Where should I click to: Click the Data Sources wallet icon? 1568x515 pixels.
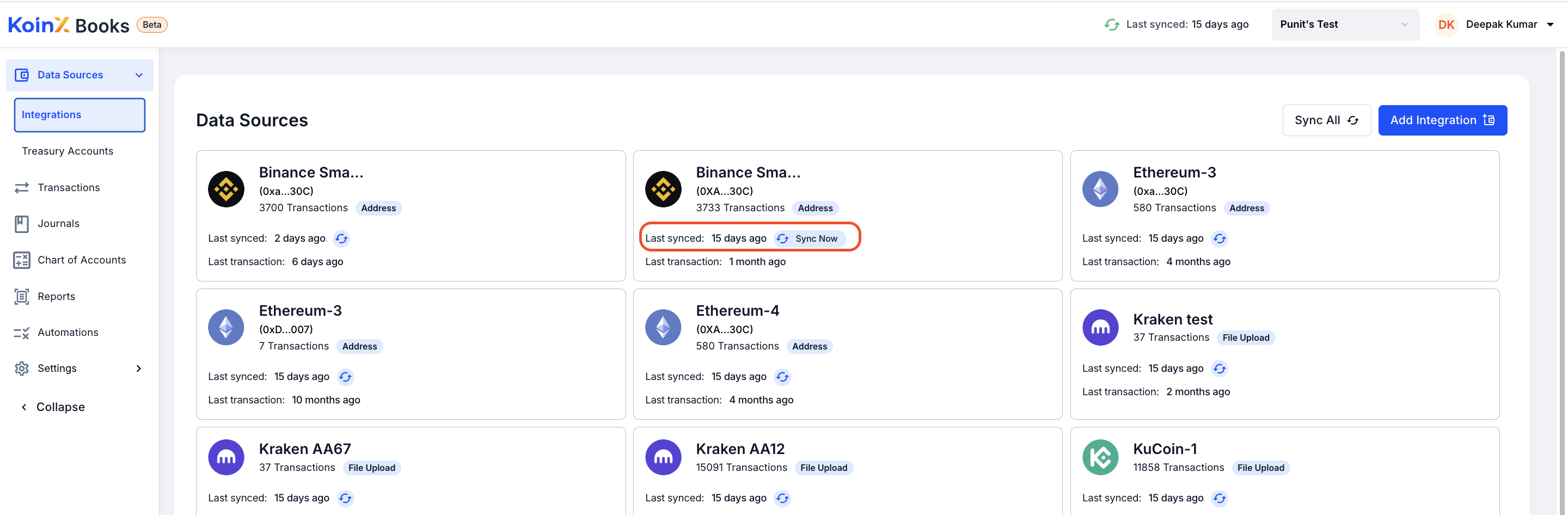point(22,75)
